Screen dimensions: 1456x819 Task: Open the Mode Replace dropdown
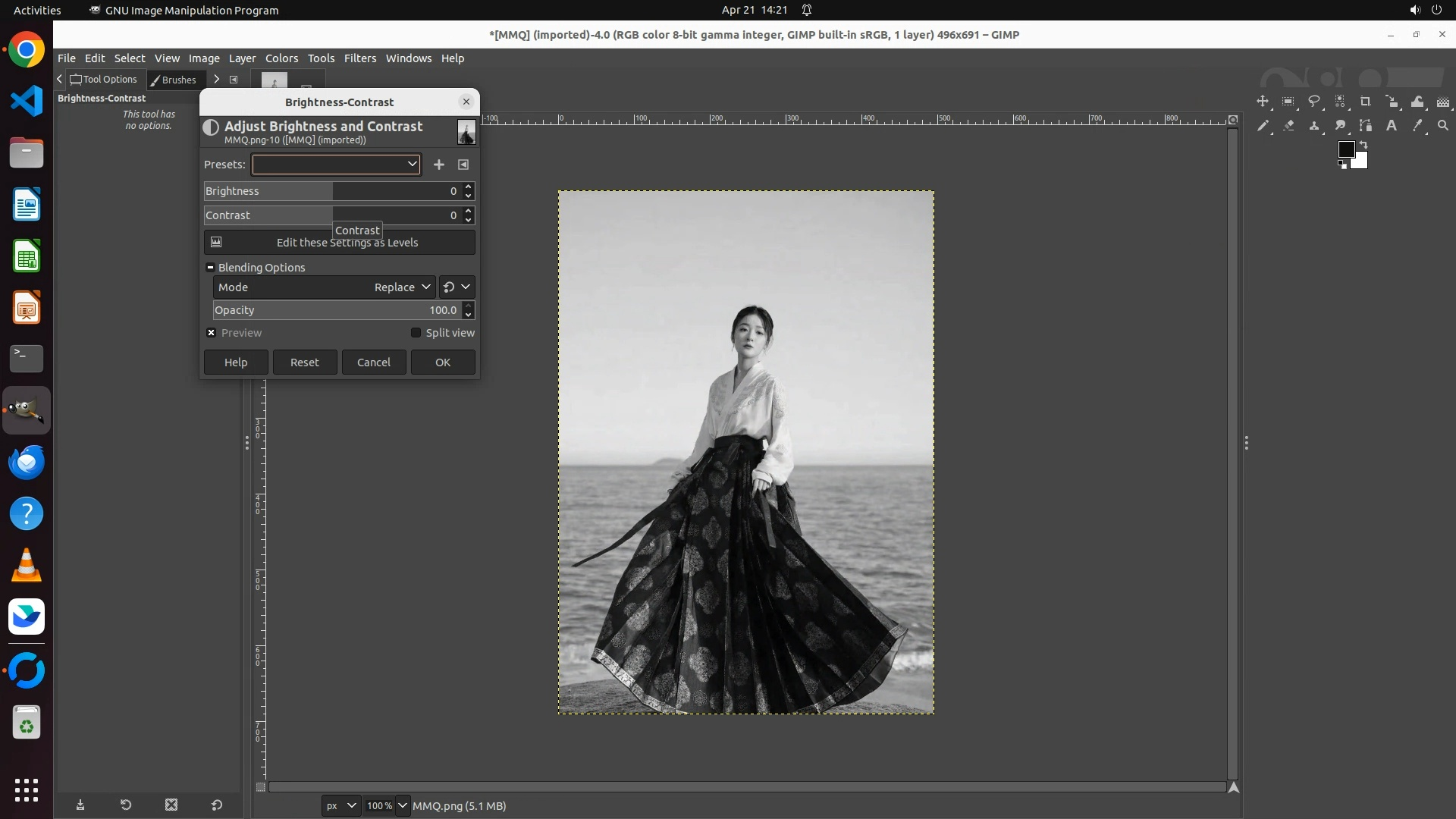[401, 287]
